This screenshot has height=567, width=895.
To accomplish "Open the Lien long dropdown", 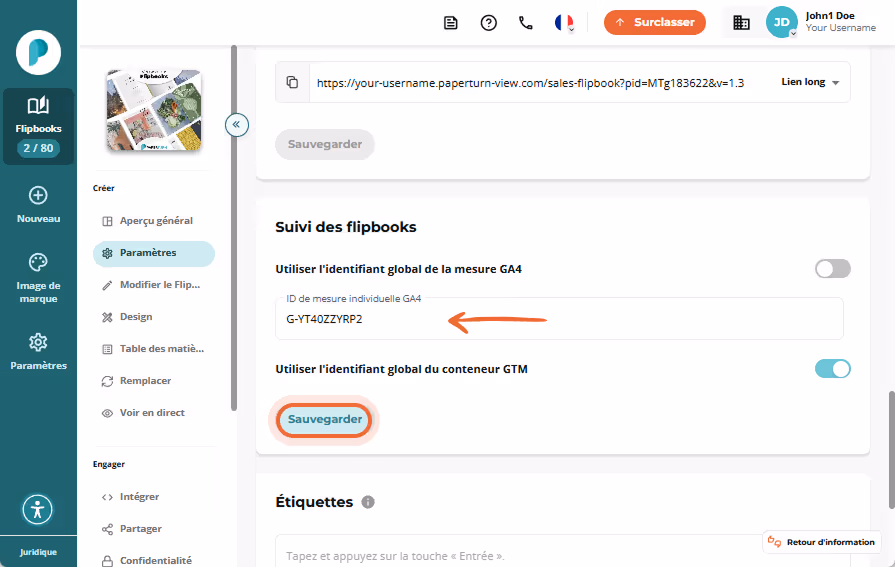I will (x=811, y=82).
